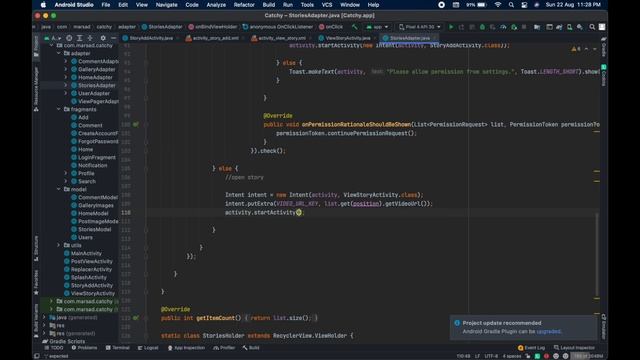Image resolution: width=640 pixels, height=360 pixels.
Task: Expand CommentAdapter class node arrow
Action: 66,61
